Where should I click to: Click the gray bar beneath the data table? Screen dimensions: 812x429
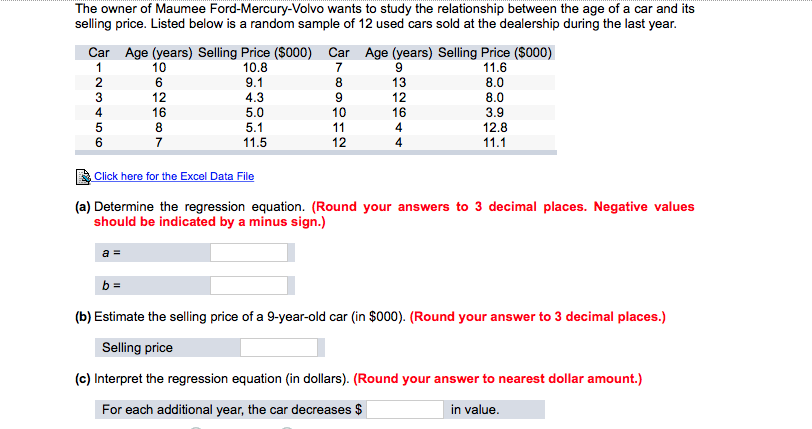pyautogui.click(x=316, y=152)
